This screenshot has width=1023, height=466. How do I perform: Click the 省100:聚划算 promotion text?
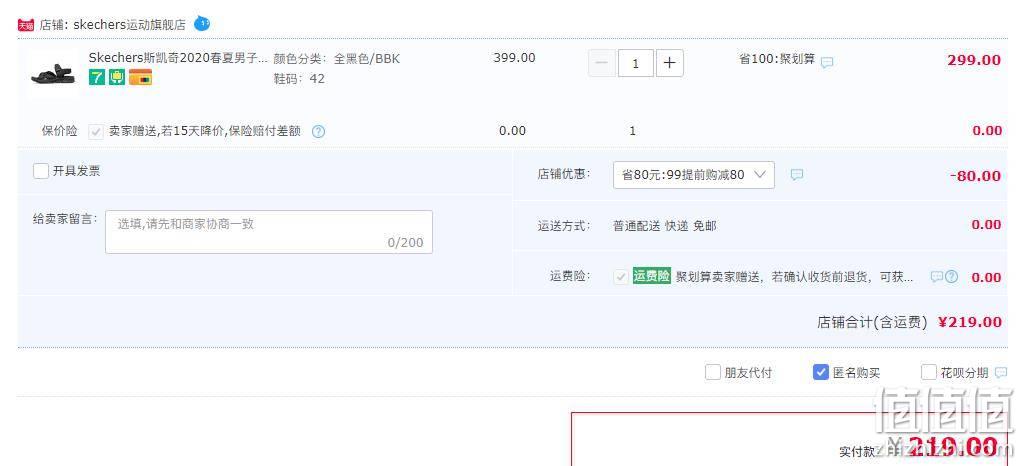(x=776, y=59)
